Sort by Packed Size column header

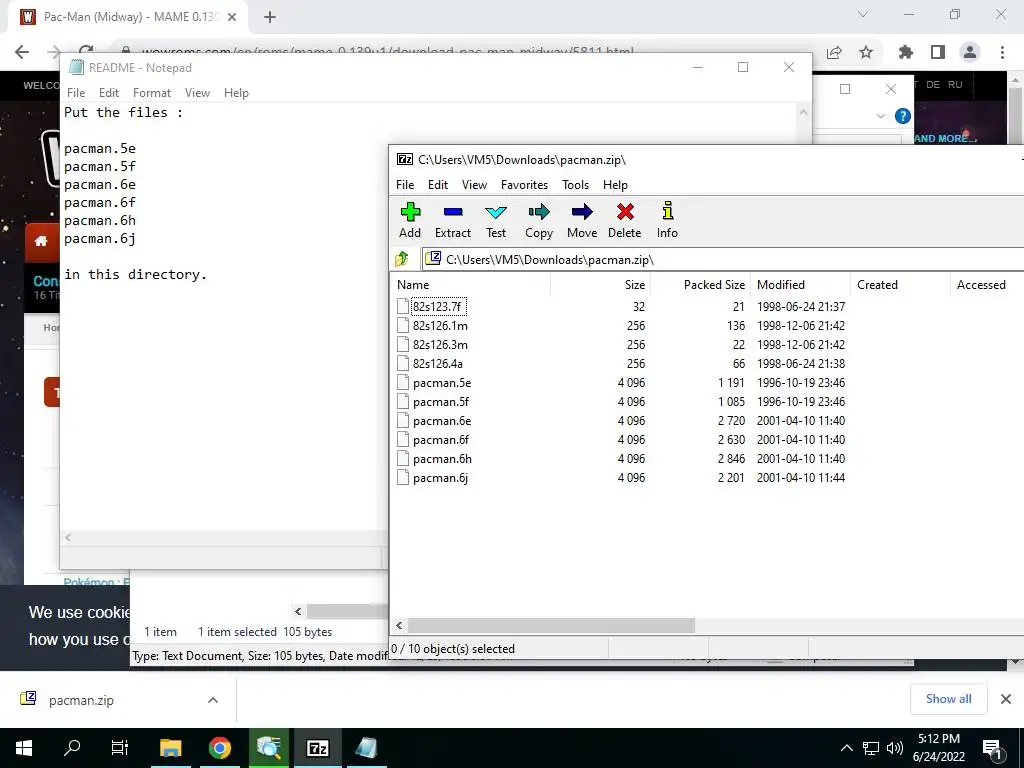700,285
